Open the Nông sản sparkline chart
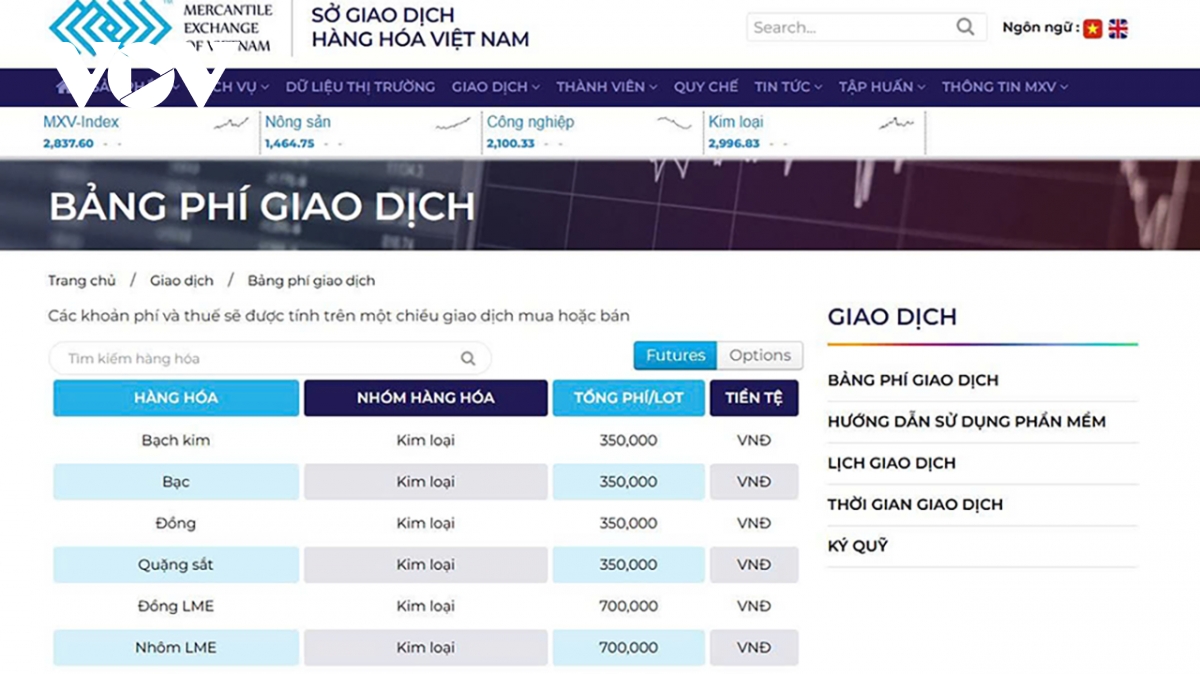The width and height of the screenshot is (1200, 674). coord(453,124)
